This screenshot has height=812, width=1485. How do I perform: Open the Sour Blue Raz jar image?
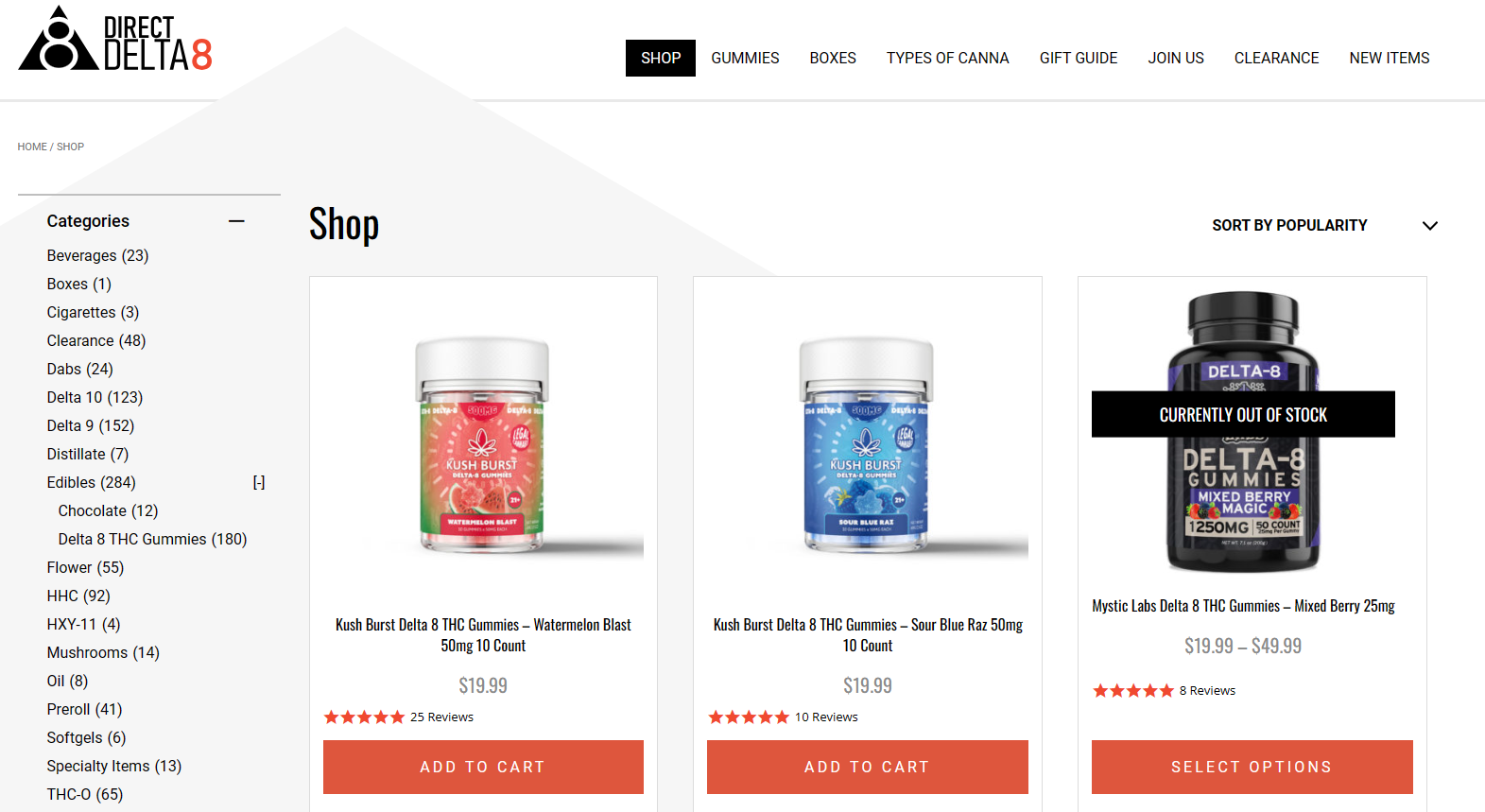[x=867, y=444]
